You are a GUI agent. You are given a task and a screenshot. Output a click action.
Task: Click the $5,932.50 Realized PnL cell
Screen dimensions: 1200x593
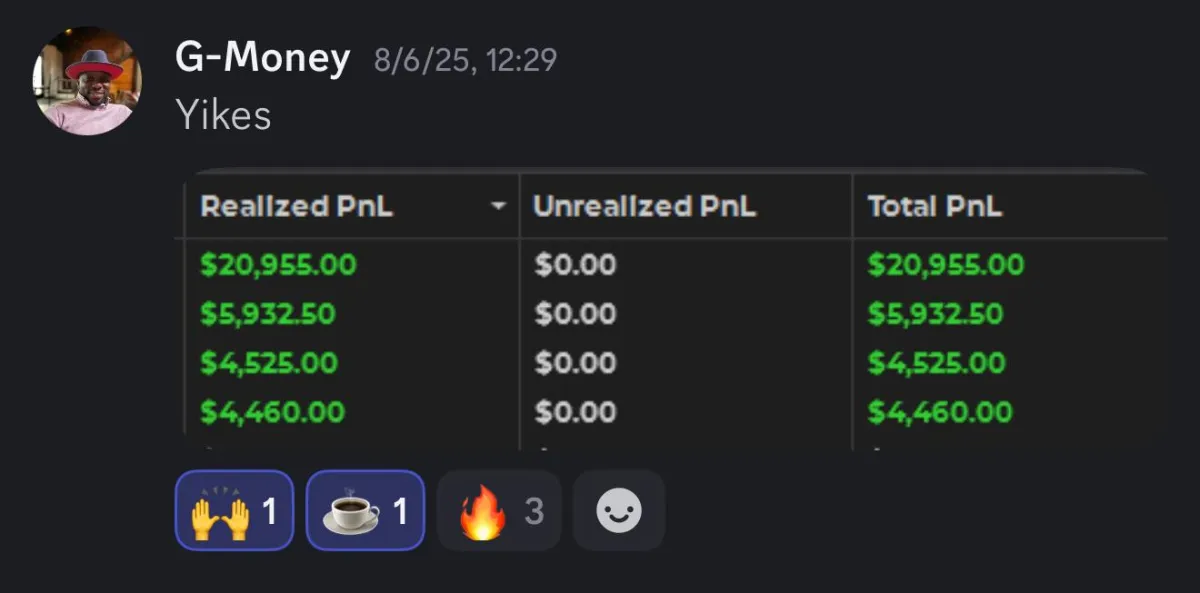pos(268,314)
